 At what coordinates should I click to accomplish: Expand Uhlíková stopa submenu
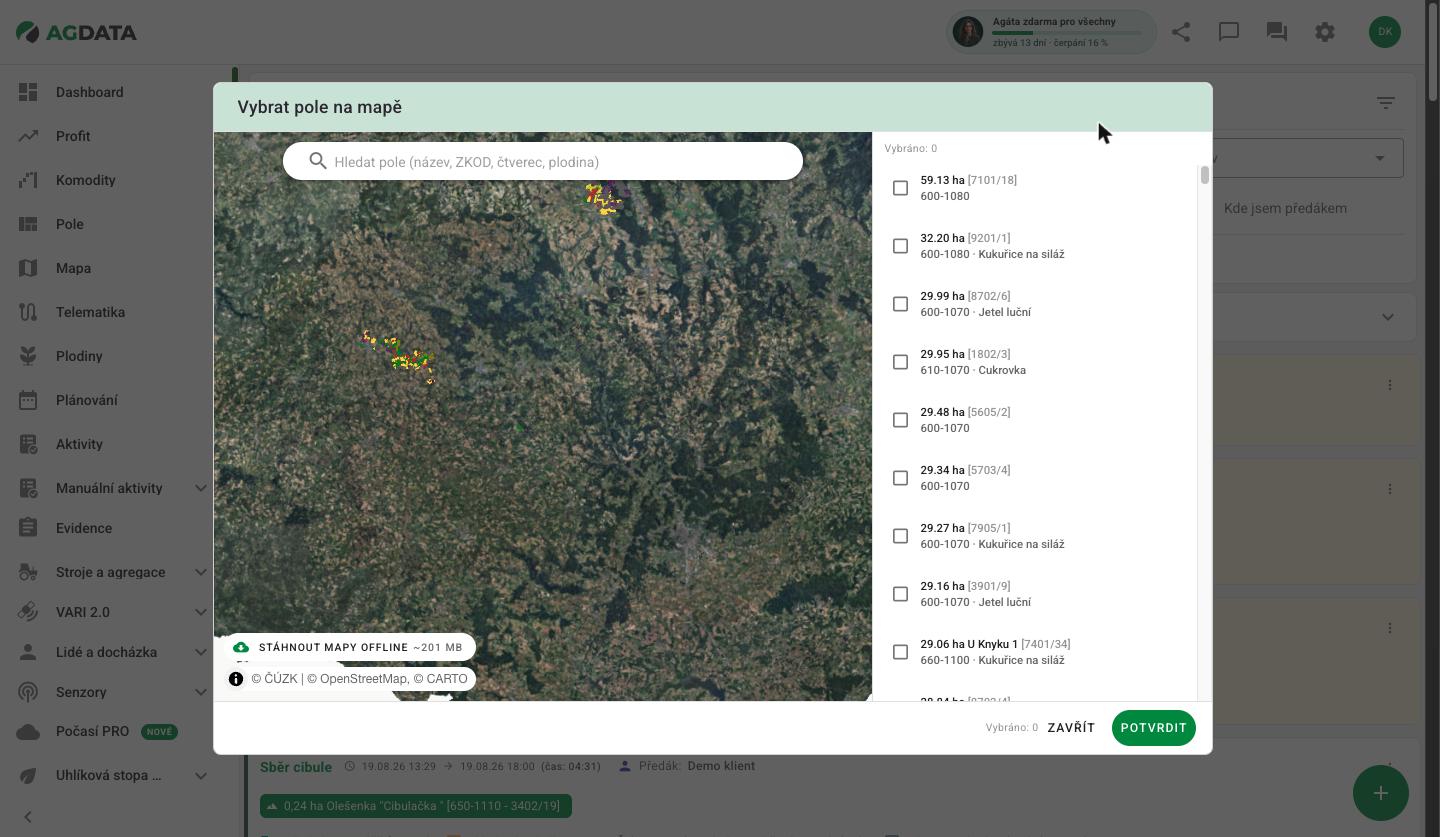point(200,775)
